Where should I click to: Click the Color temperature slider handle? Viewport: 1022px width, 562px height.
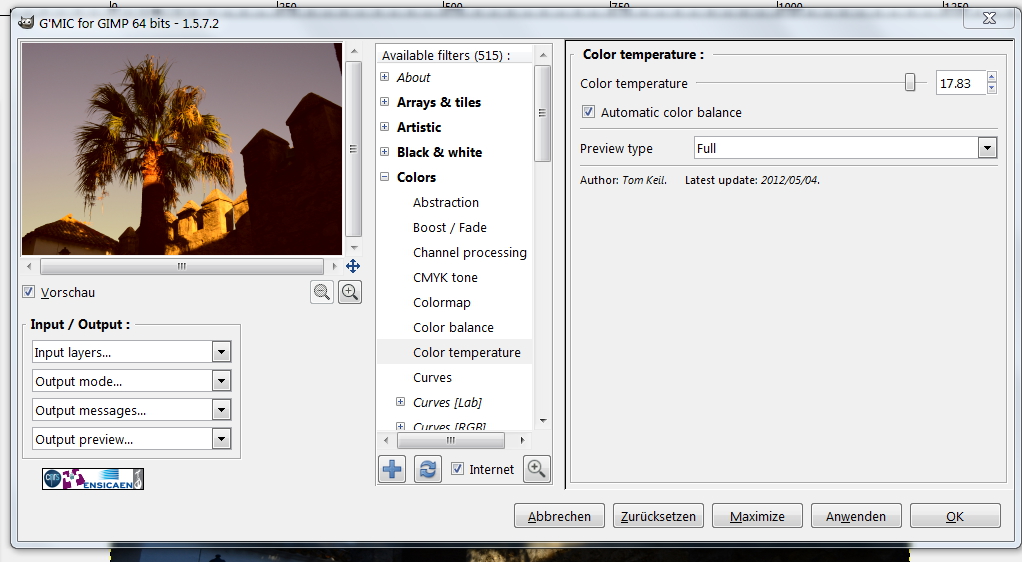pos(910,83)
